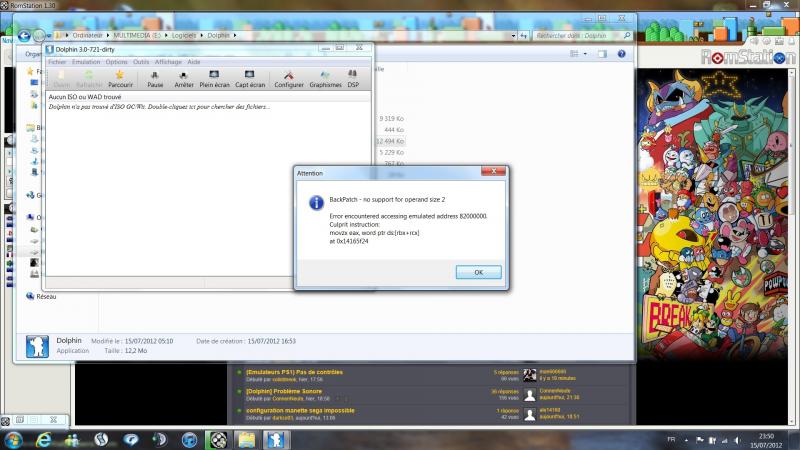
Task: Open the Options menu in Dolphin
Action: 116,62
